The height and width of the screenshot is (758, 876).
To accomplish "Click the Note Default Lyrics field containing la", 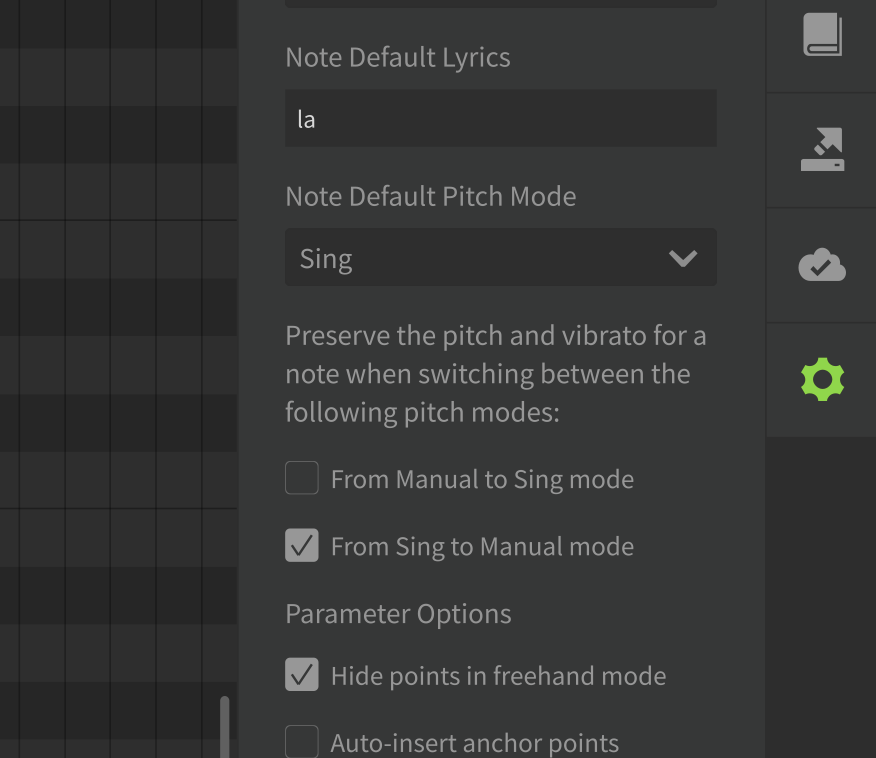I will 500,119.
